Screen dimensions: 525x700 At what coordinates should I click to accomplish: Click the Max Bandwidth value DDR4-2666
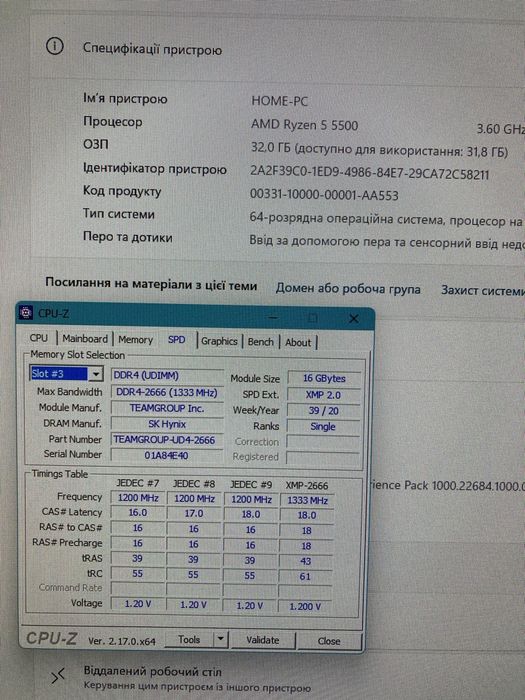click(x=167, y=392)
